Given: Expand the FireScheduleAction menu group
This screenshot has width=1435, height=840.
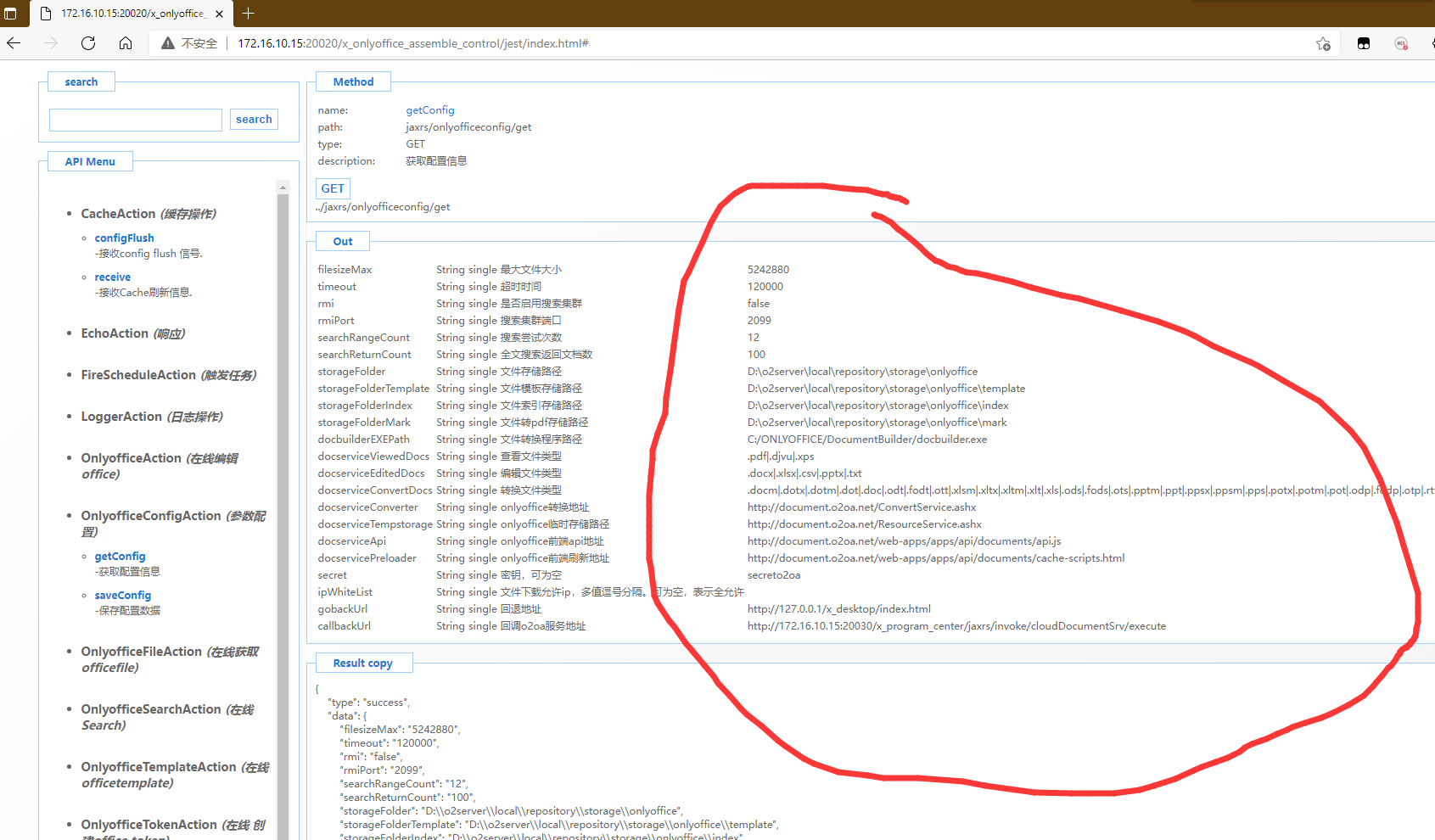Looking at the screenshot, I should (138, 375).
